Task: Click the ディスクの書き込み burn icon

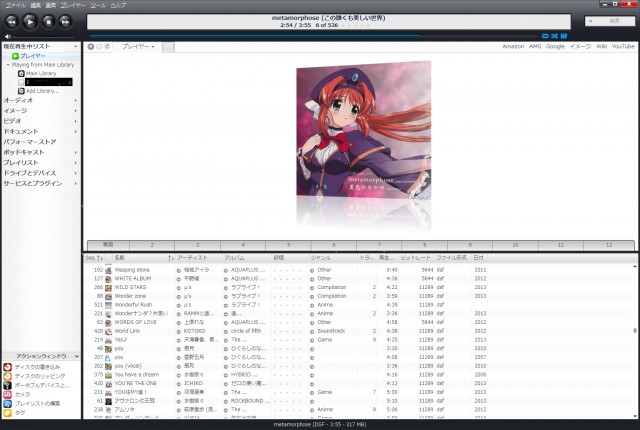Action: [7, 367]
